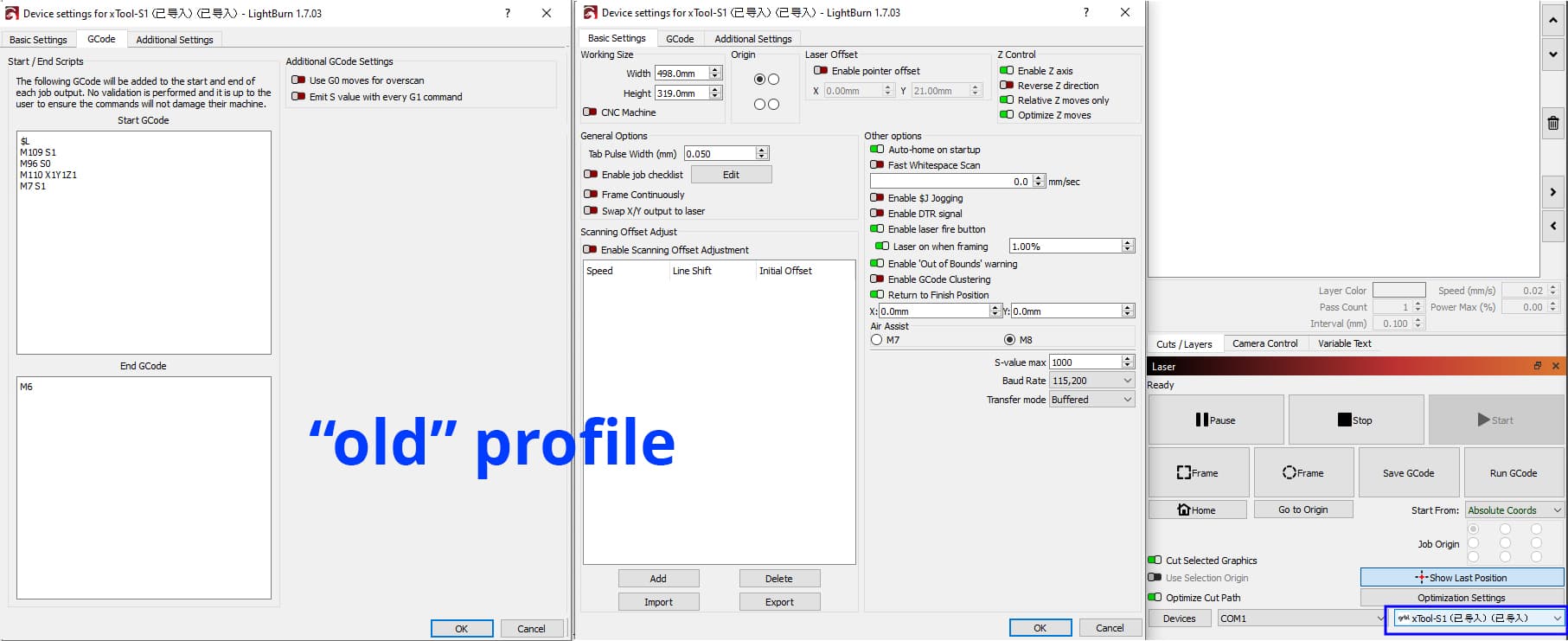Toggle Fast Whitespace Scan
This screenshot has width=1568, height=641.
[x=877, y=164]
